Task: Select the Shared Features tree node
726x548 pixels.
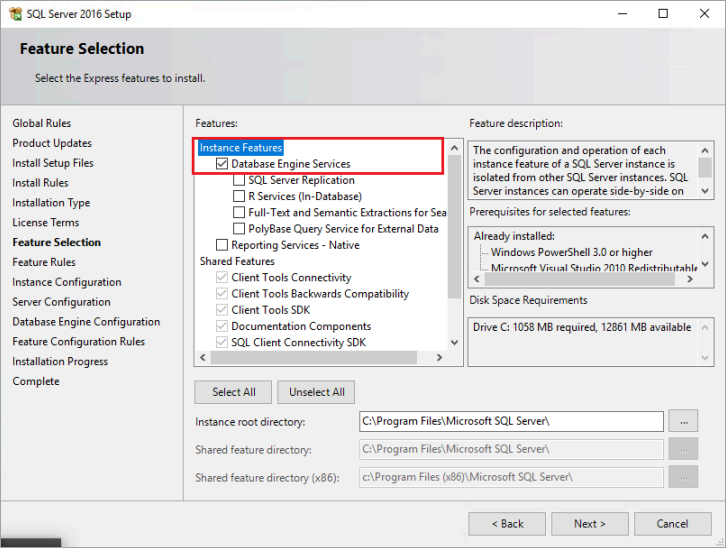Action: coord(237,261)
